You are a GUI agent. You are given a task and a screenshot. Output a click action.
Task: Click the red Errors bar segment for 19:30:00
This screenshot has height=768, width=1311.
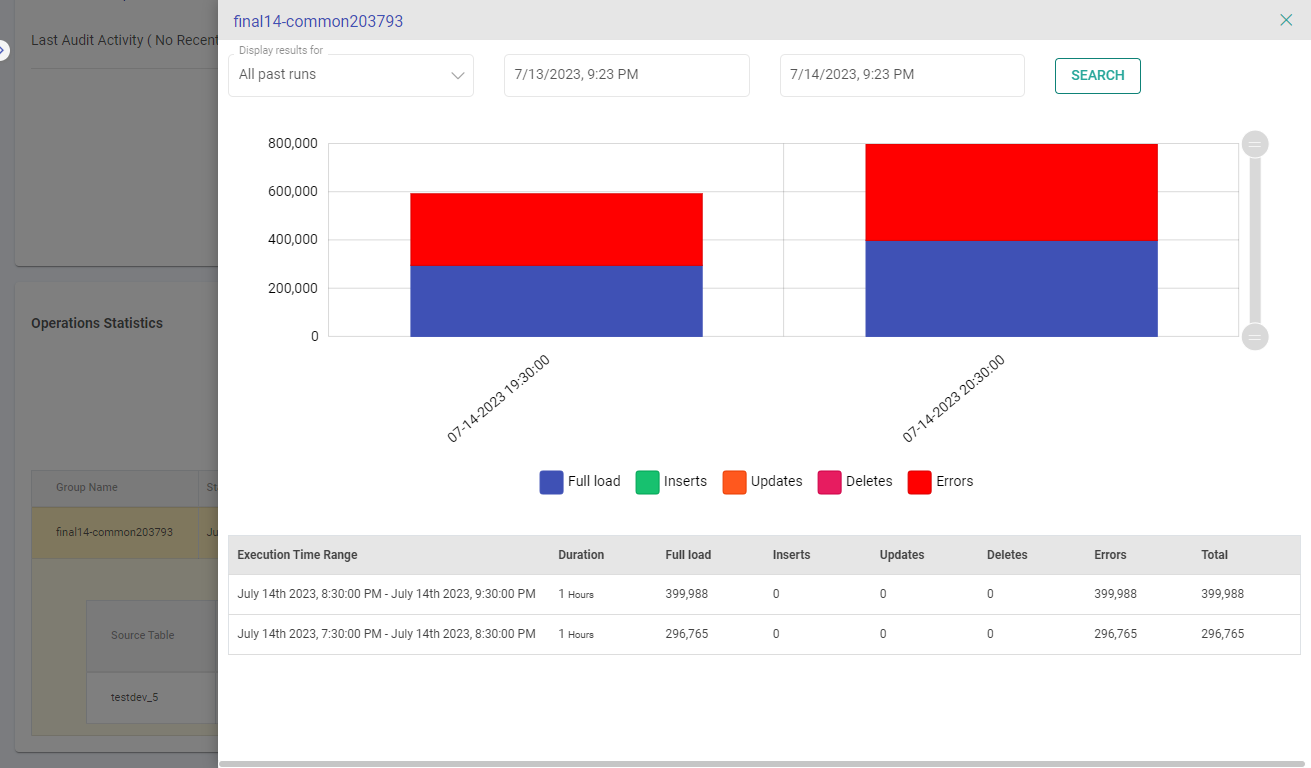coord(556,229)
